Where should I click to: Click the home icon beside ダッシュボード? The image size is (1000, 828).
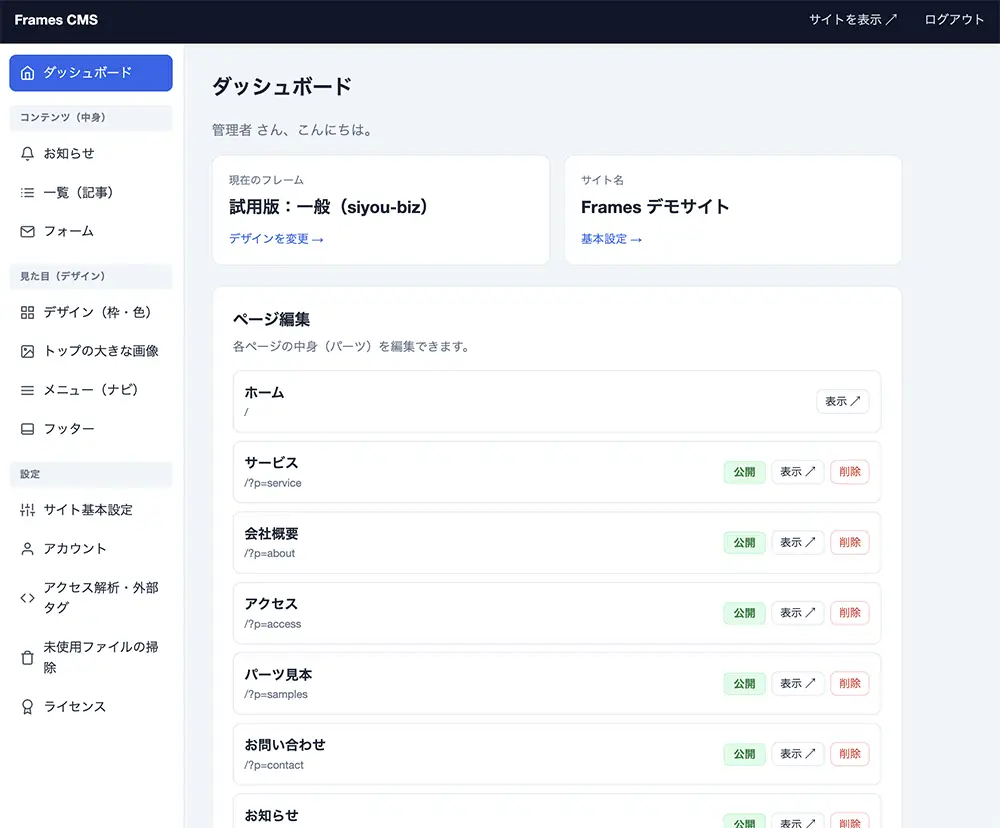tap(27, 73)
